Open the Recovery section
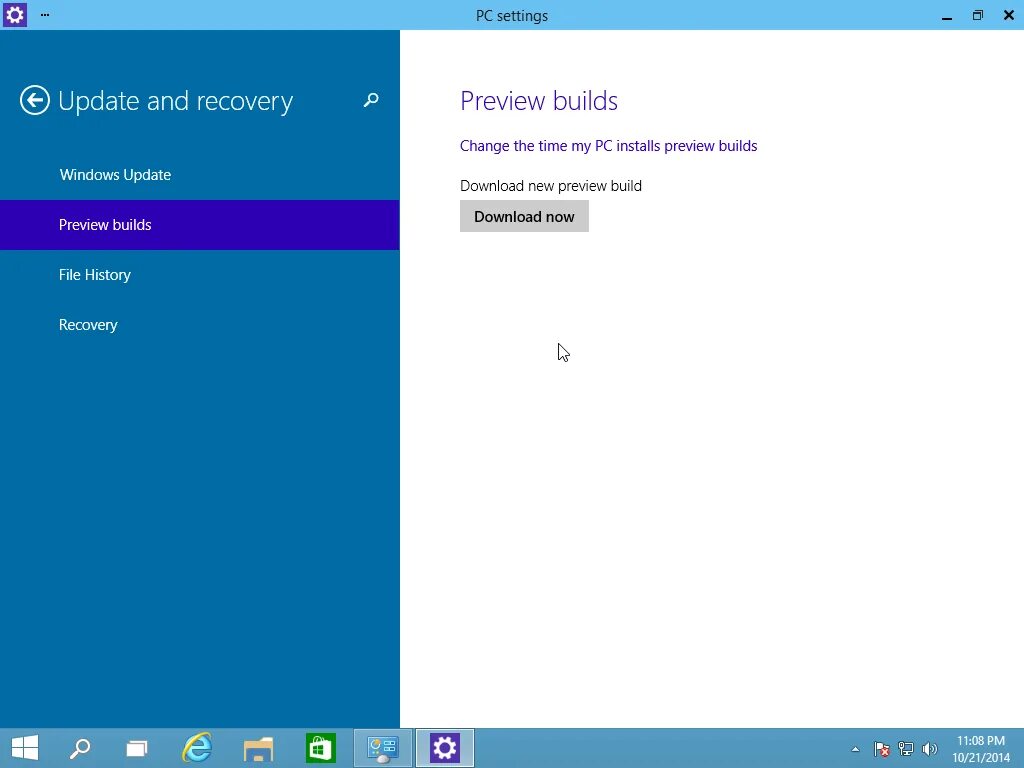Image resolution: width=1024 pixels, height=768 pixels. tap(88, 324)
